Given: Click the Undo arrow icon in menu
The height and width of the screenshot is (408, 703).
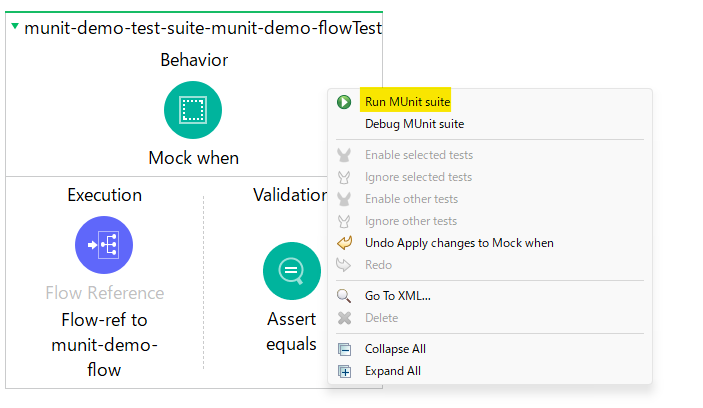Looking at the screenshot, I should pos(344,243).
